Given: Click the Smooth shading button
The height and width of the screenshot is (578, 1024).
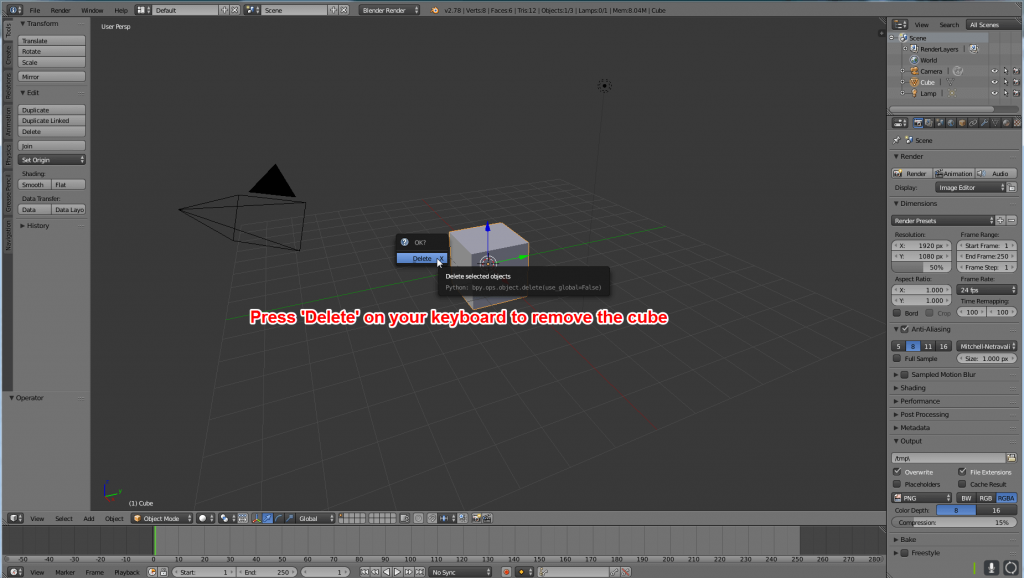Looking at the screenshot, I should (35, 185).
